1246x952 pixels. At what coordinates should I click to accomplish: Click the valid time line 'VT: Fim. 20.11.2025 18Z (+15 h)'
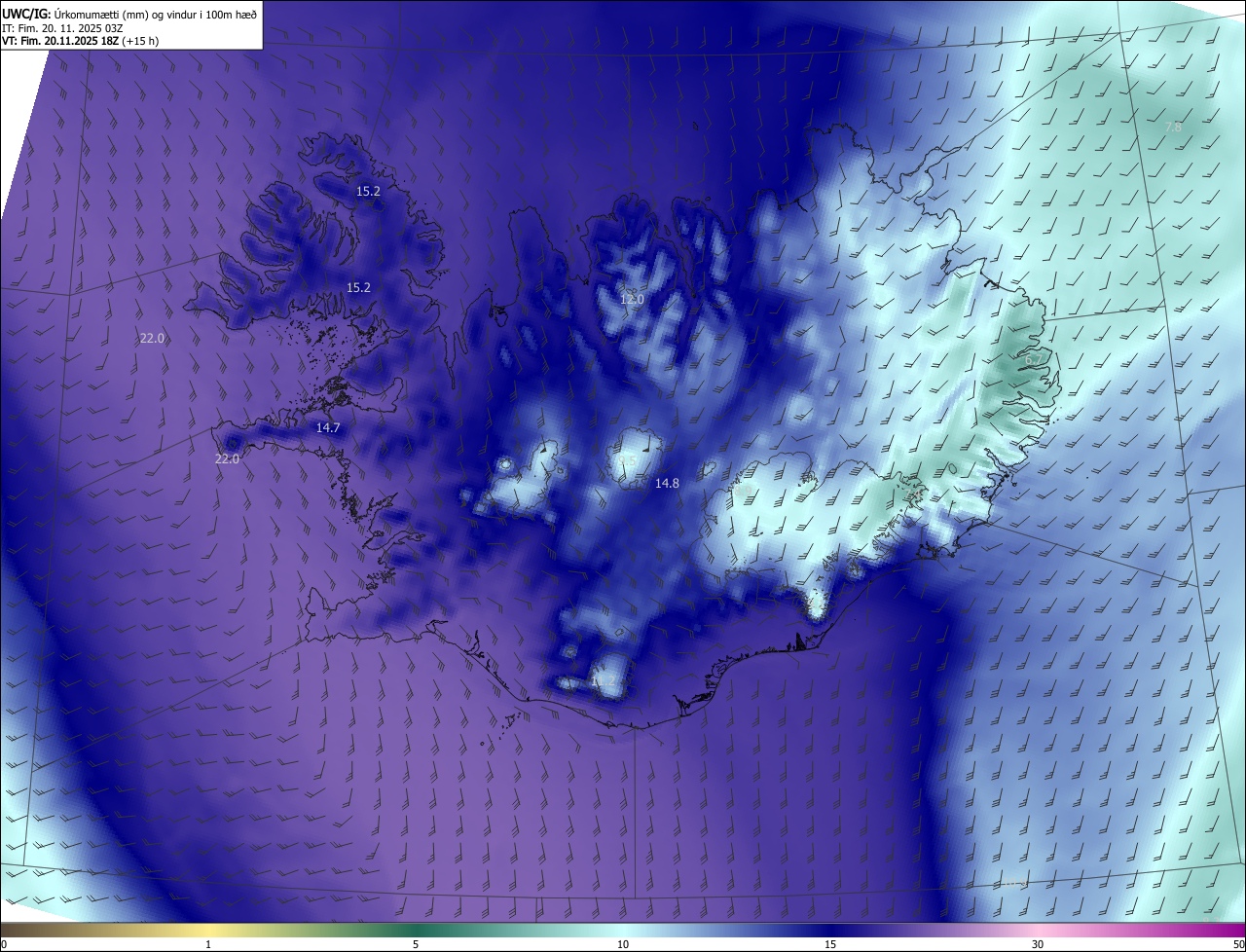point(81,41)
